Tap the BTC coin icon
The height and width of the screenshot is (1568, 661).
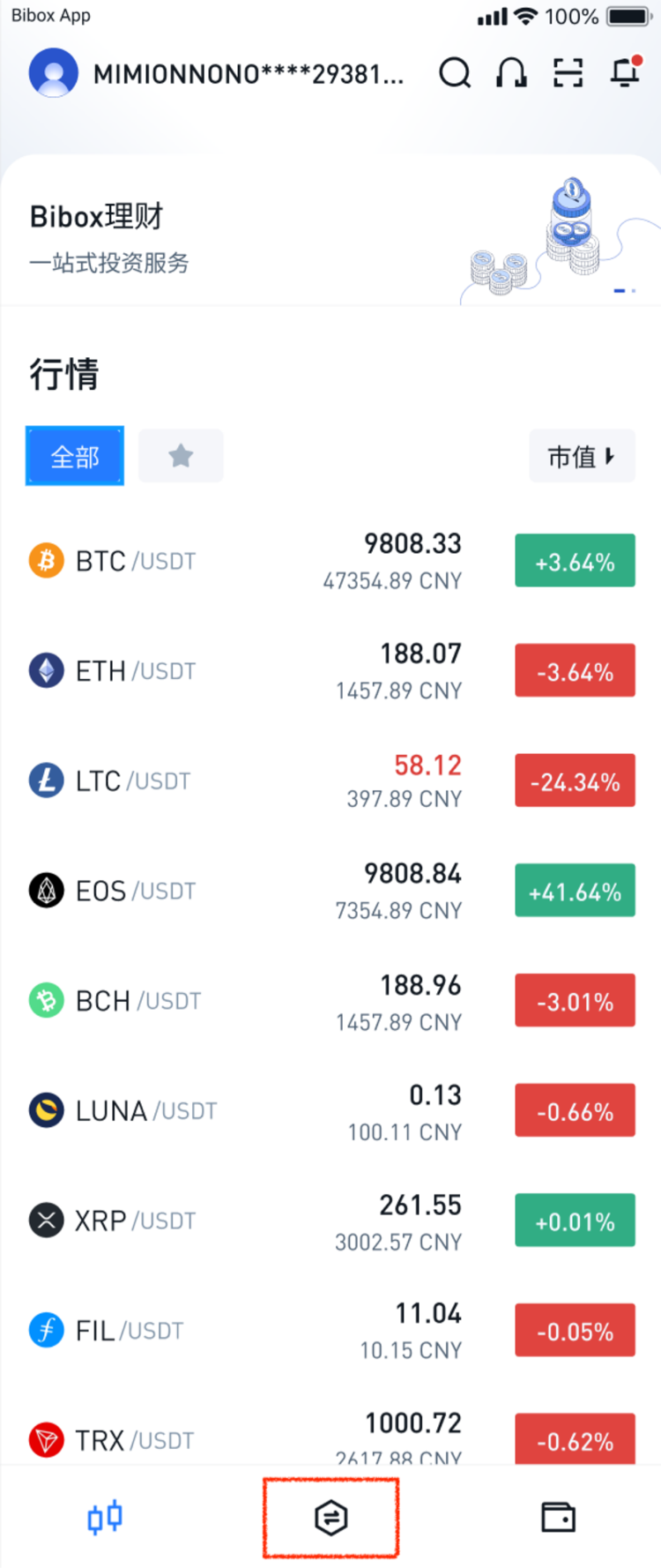pyautogui.click(x=47, y=560)
